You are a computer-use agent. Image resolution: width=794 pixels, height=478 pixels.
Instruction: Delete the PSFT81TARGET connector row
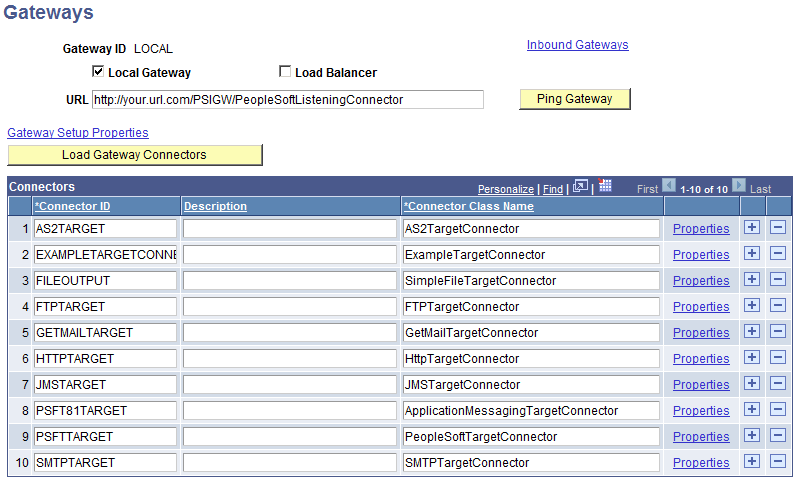pos(778,409)
